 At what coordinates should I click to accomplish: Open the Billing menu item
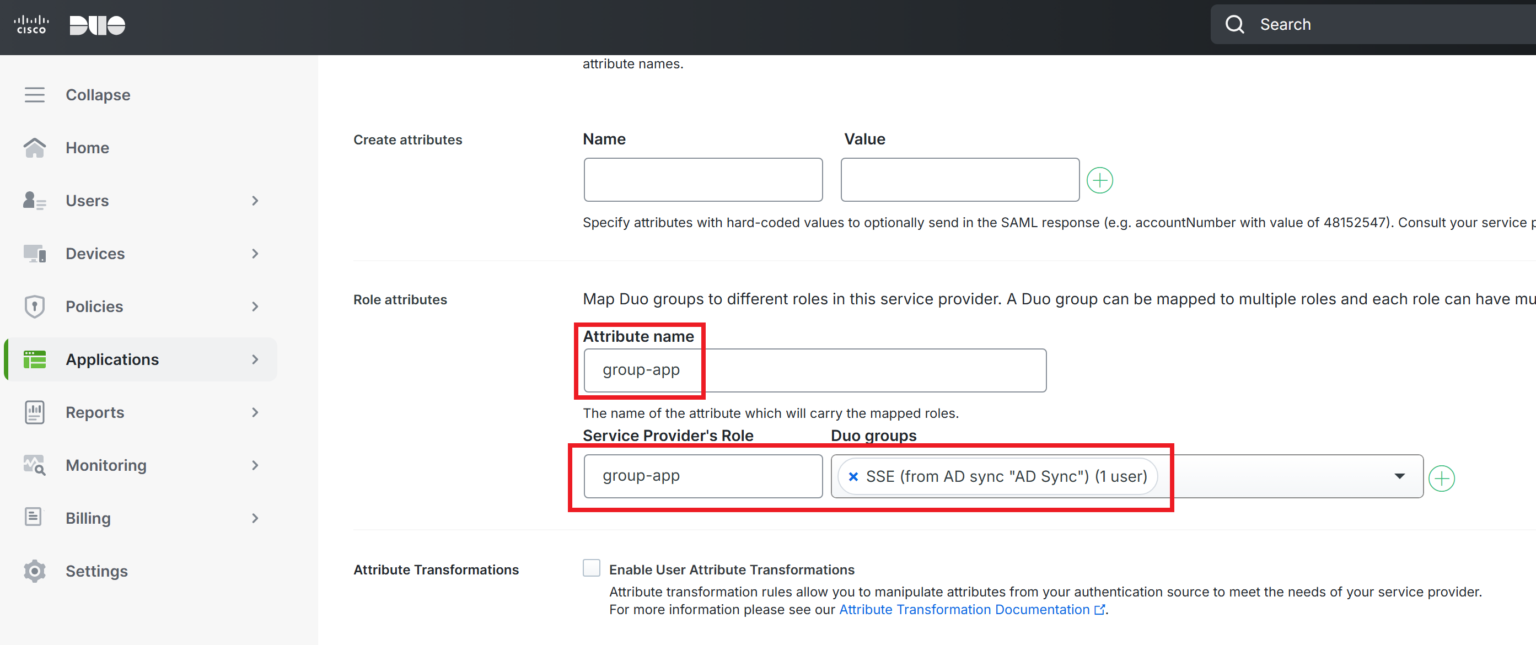(x=88, y=518)
